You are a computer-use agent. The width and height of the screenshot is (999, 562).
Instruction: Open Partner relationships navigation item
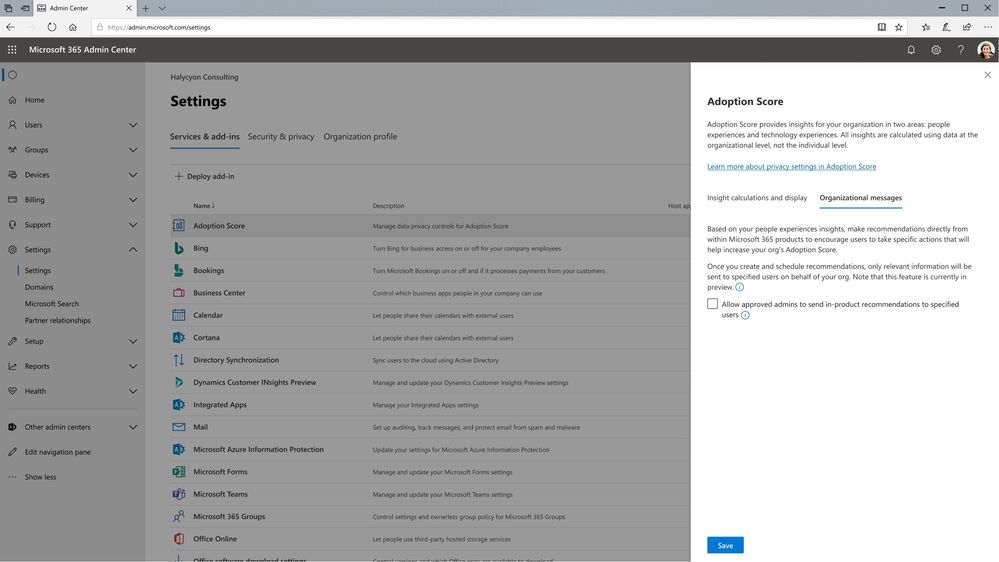tap(57, 321)
